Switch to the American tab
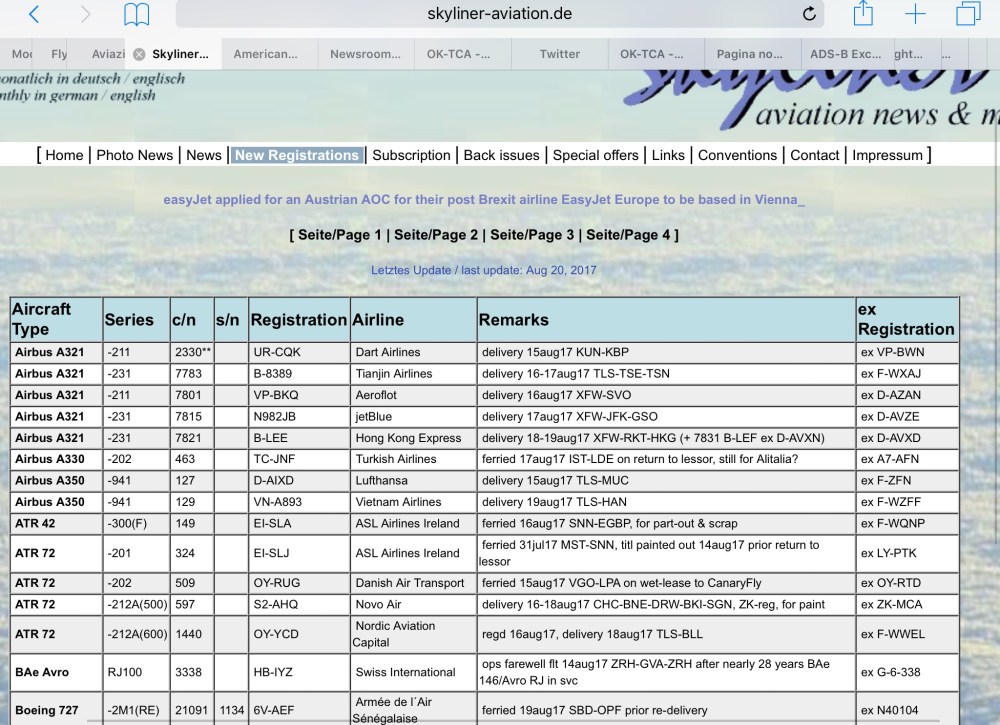 [x=265, y=54]
